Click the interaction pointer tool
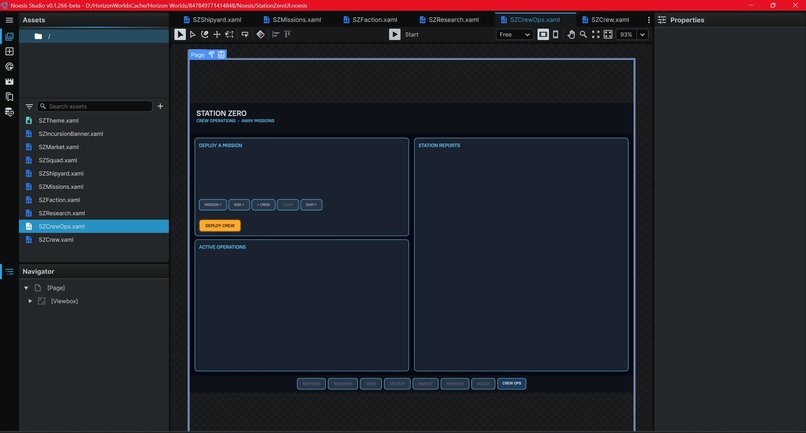806x433 pixels. (x=245, y=34)
